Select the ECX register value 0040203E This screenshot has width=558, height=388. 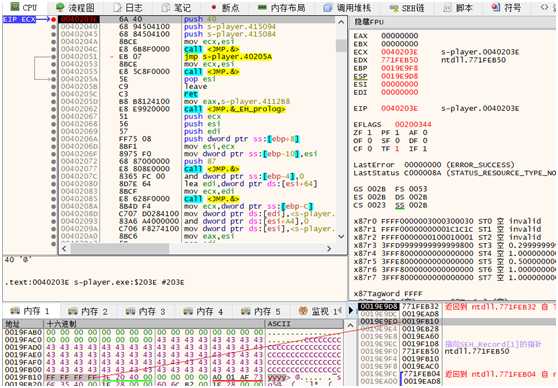[x=399, y=52]
